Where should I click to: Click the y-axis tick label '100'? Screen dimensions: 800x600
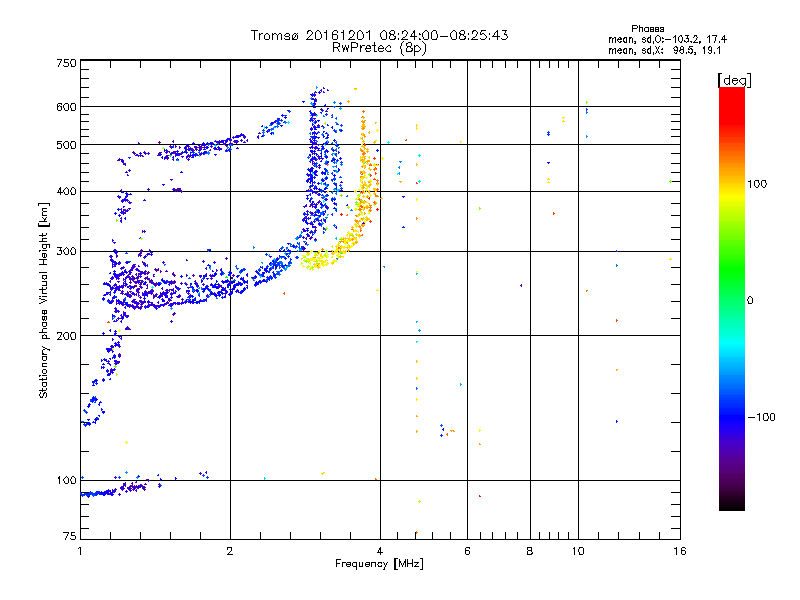pos(66,480)
